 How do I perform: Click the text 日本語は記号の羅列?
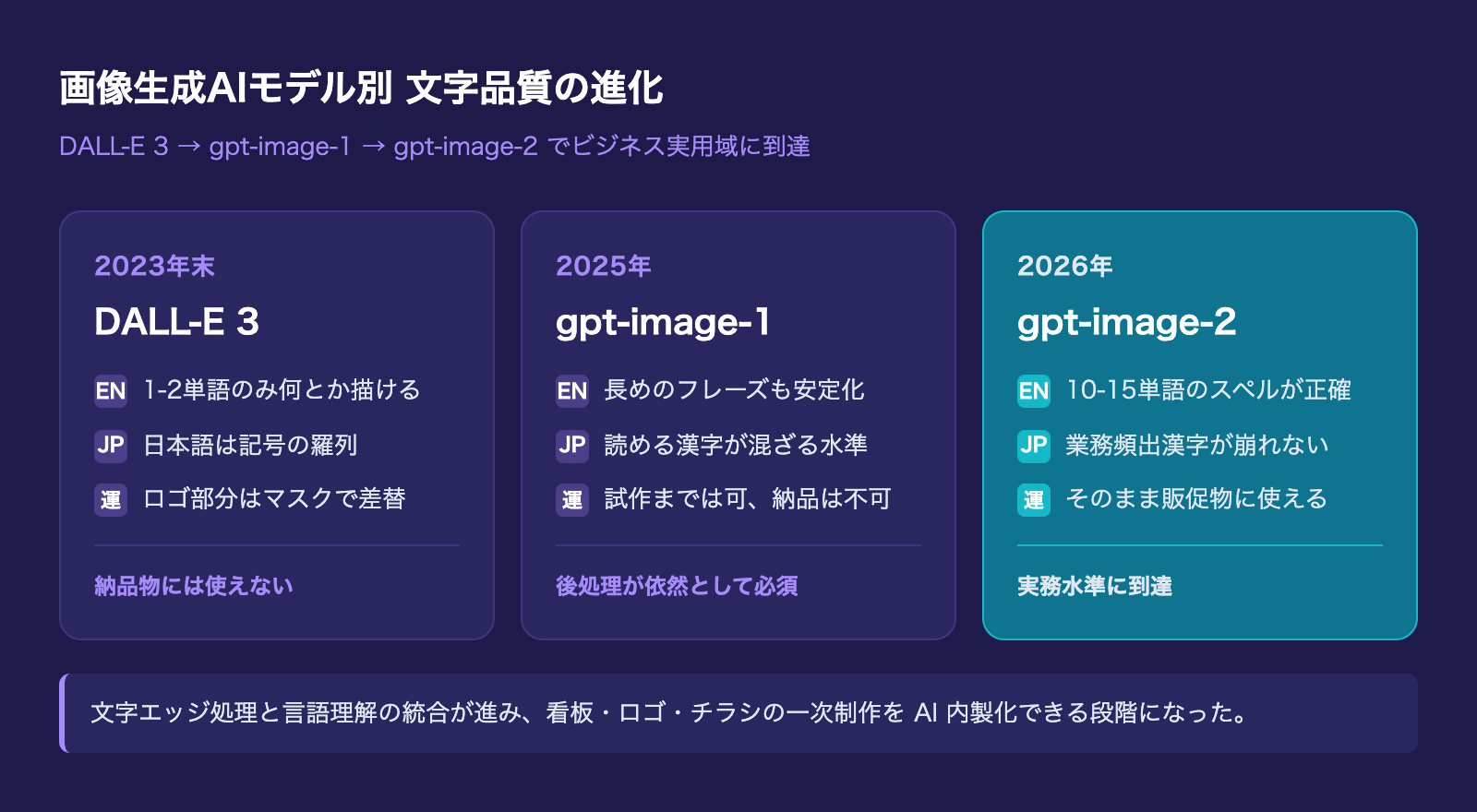click(250, 445)
